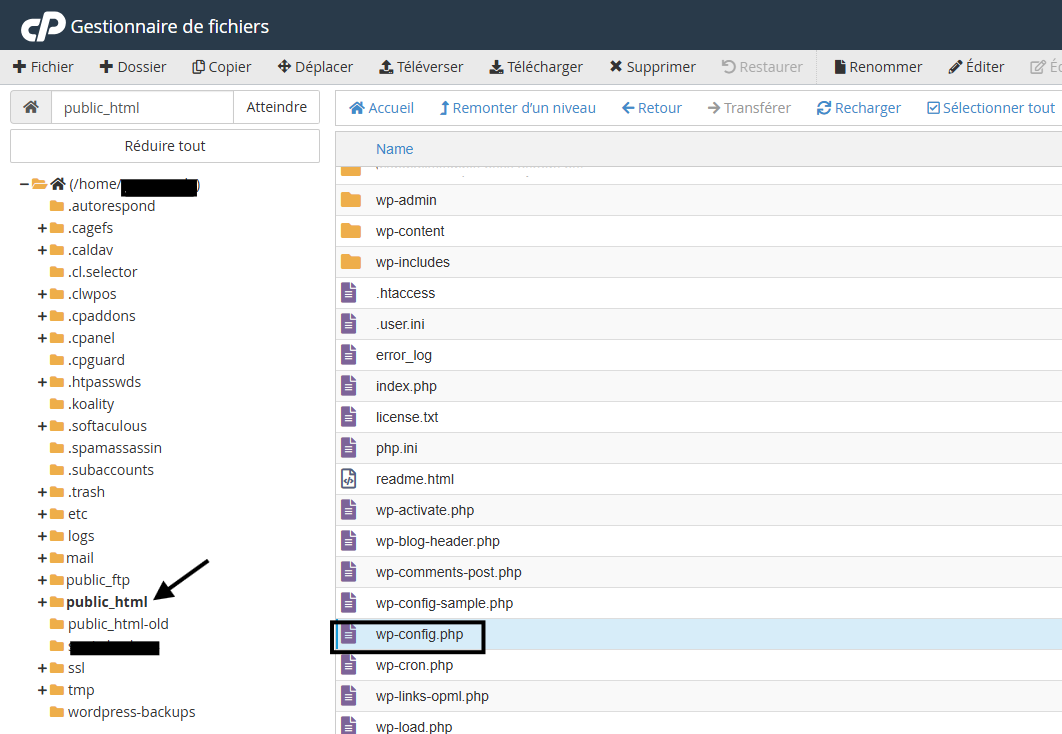Click the cPanel logo in the header
This screenshot has height=734, width=1062.
(x=43, y=26)
